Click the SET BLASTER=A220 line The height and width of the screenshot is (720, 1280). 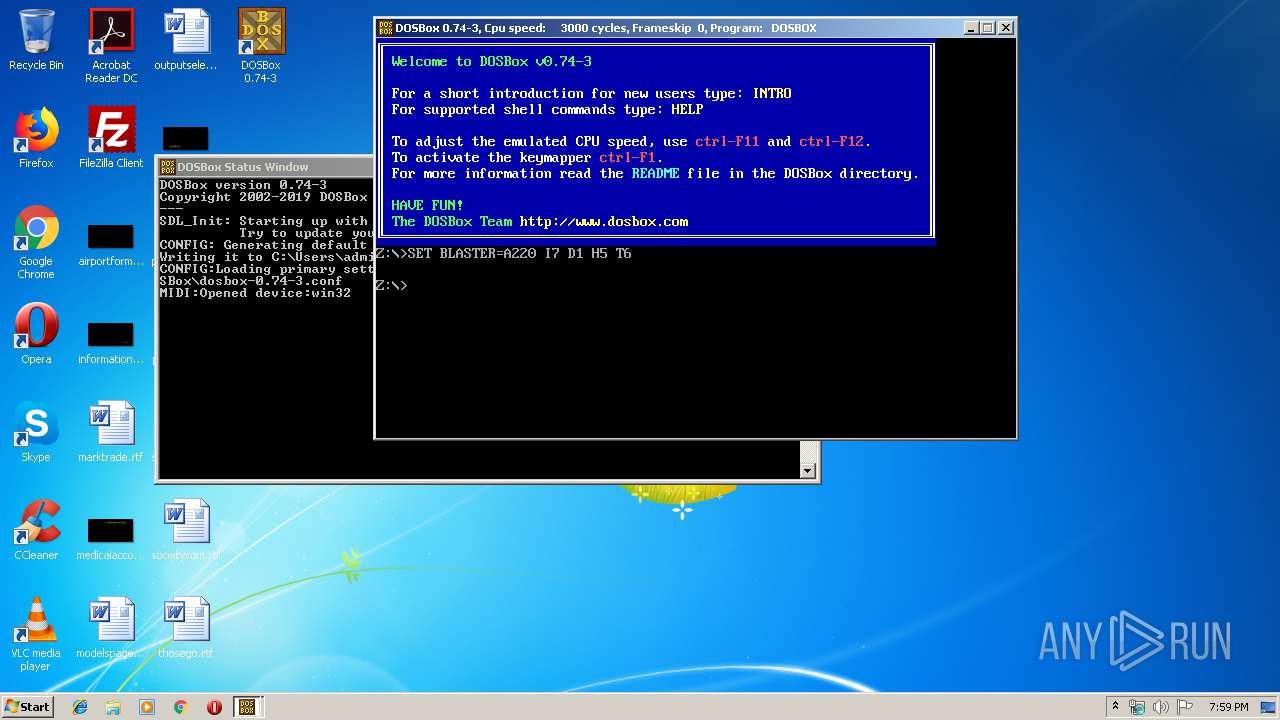coord(503,254)
